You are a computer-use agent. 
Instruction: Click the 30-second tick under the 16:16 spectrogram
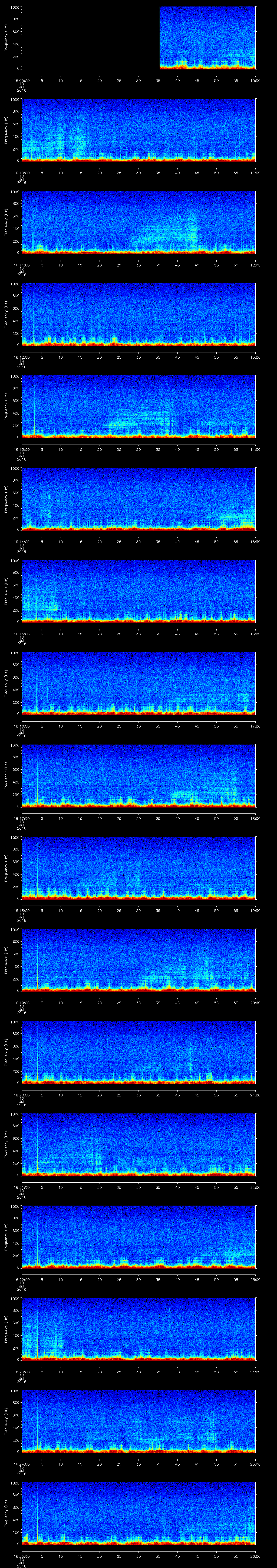[139, 726]
